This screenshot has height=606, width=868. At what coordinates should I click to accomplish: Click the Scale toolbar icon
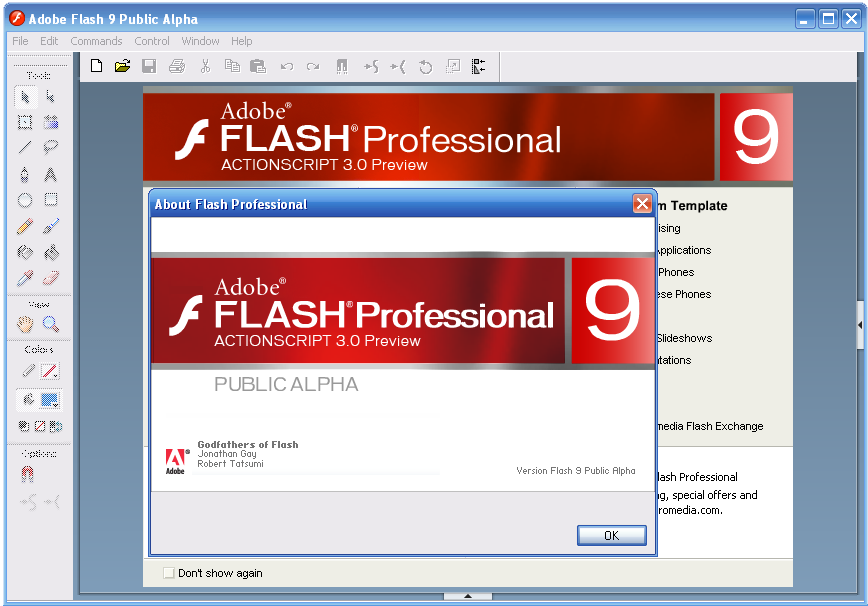tap(453, 67)
